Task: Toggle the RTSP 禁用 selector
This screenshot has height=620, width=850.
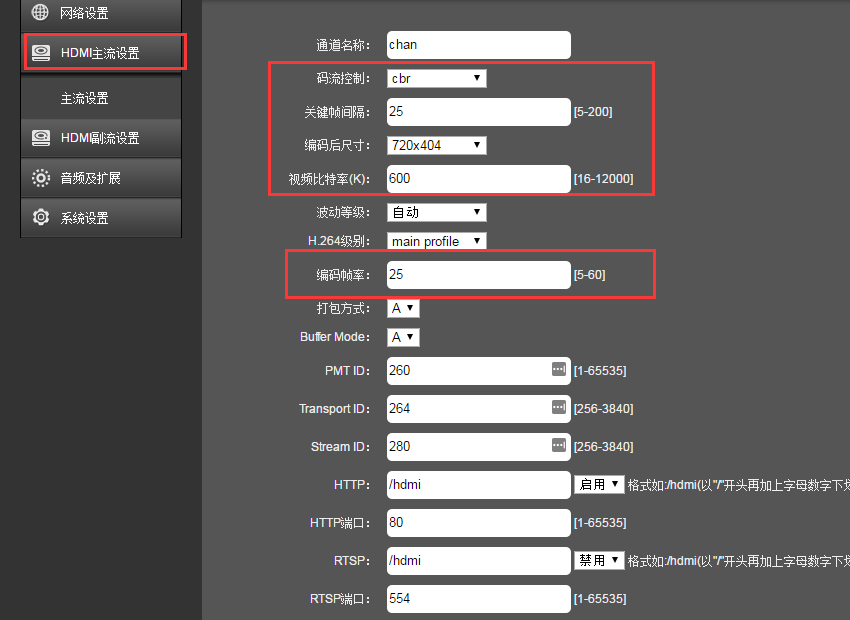Action: click(599, 560)
